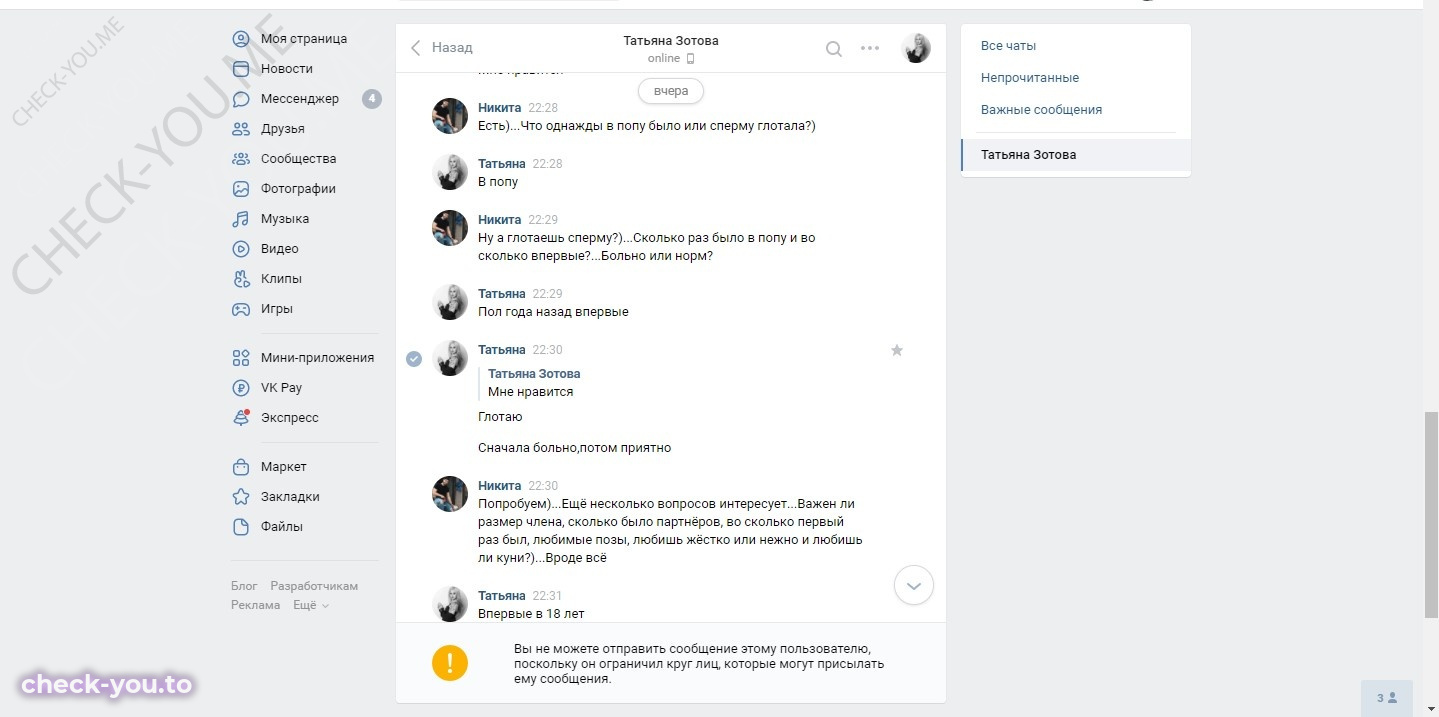Open the Игры gamepad icon
1439x717 pixels.
[241, 309]
